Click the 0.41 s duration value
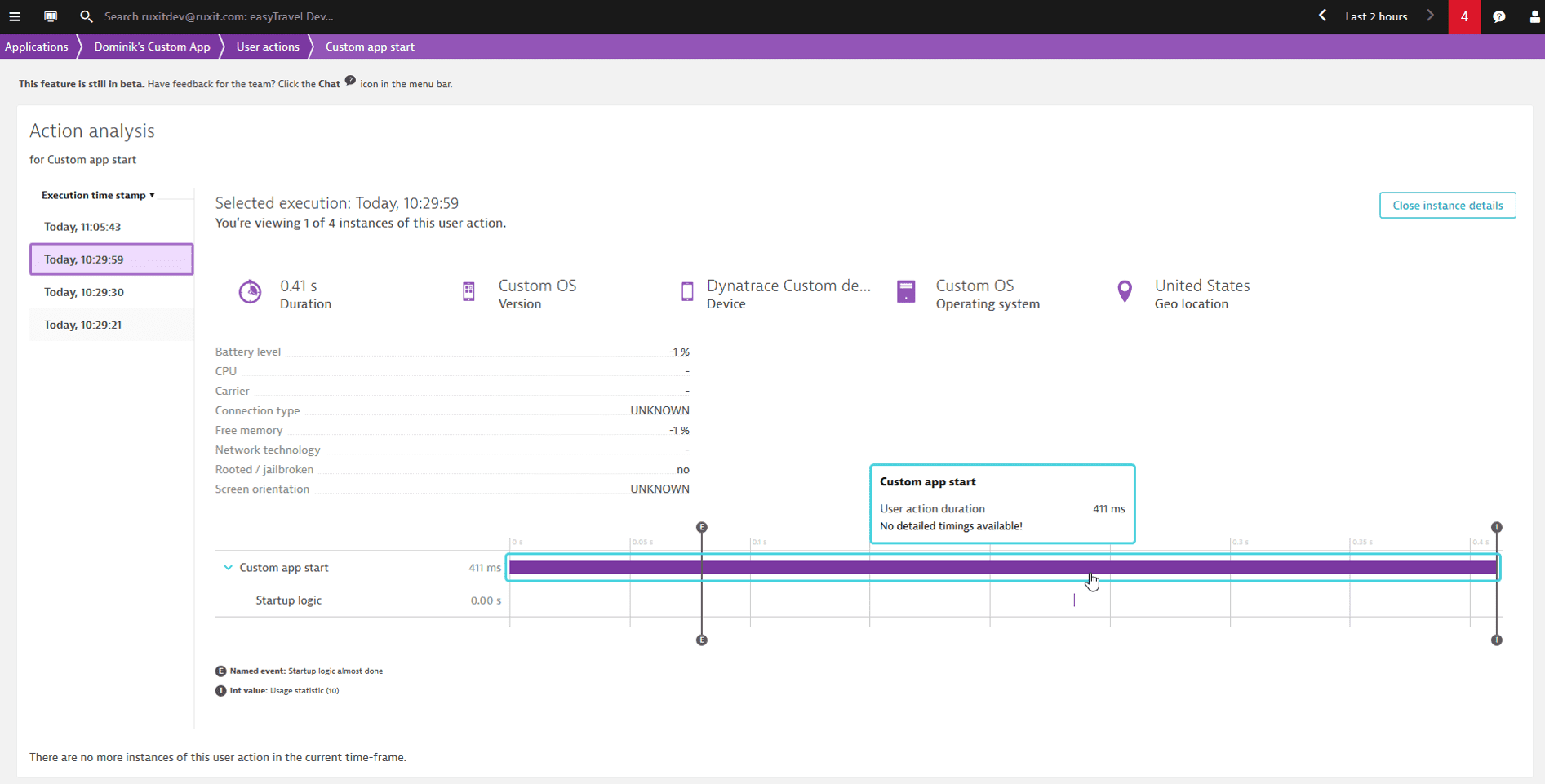Screen dimensions: 1545x784 point(299,286)
